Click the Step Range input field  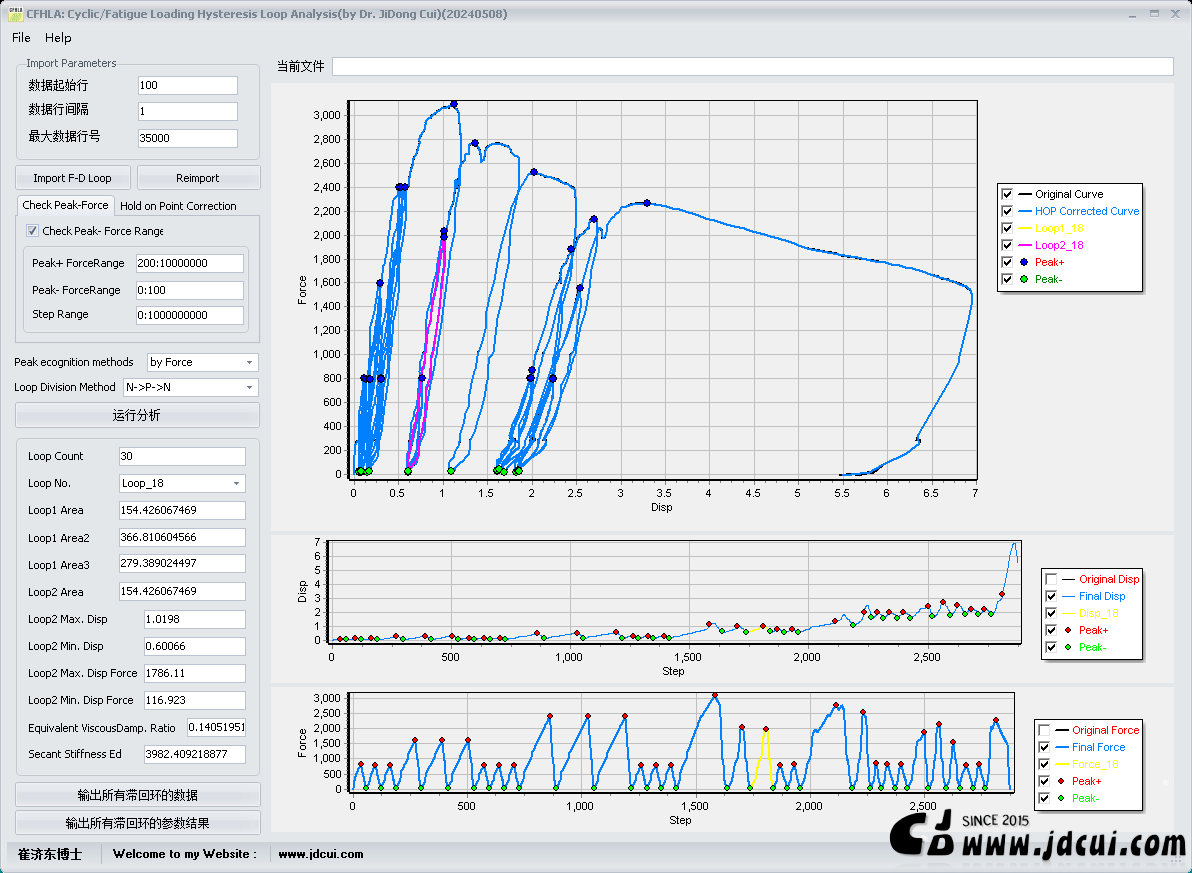(x=189, y=315)
